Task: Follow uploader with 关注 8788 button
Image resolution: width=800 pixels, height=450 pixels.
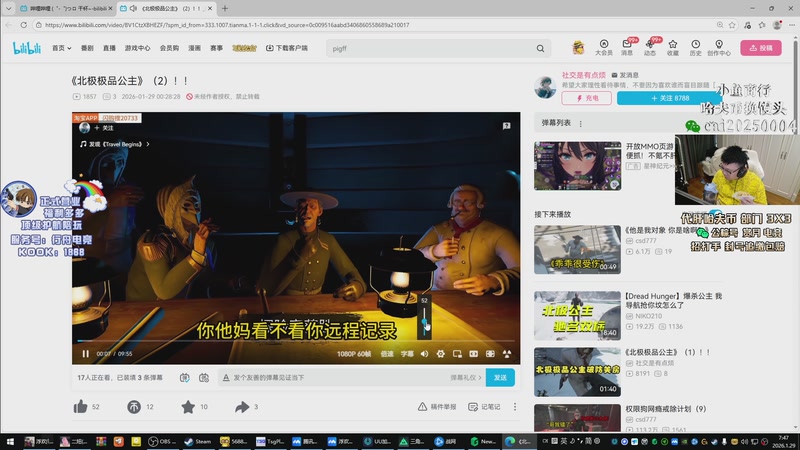Action: [669, 98]
